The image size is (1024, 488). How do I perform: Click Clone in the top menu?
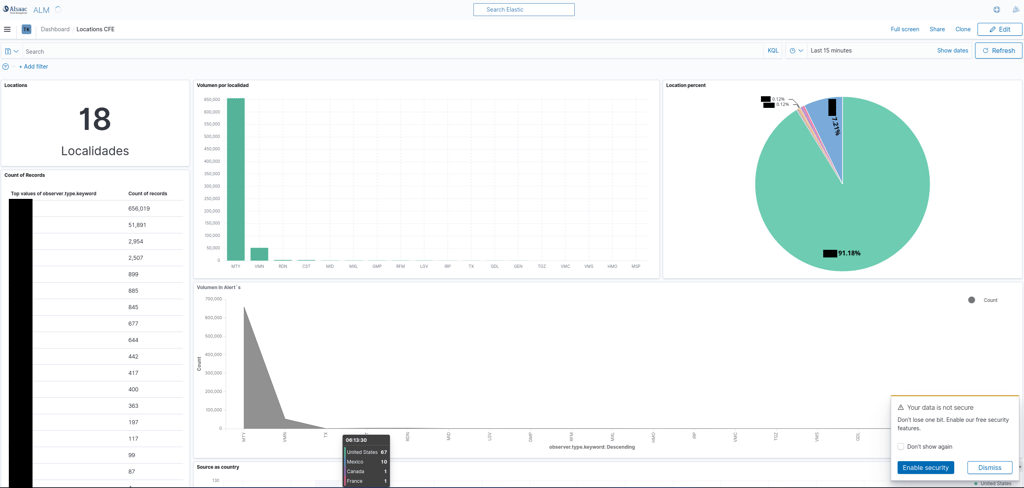pyautogui.click(x=963, y=29)
